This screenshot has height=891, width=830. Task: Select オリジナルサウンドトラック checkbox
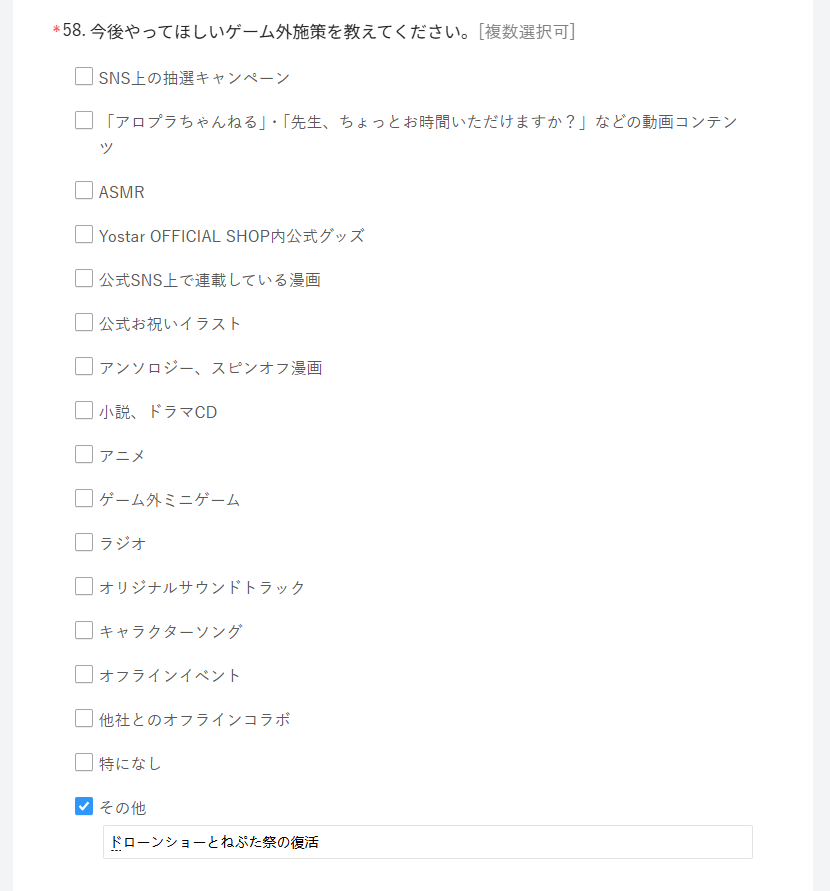pyautogui.click(x=84, y=587)
